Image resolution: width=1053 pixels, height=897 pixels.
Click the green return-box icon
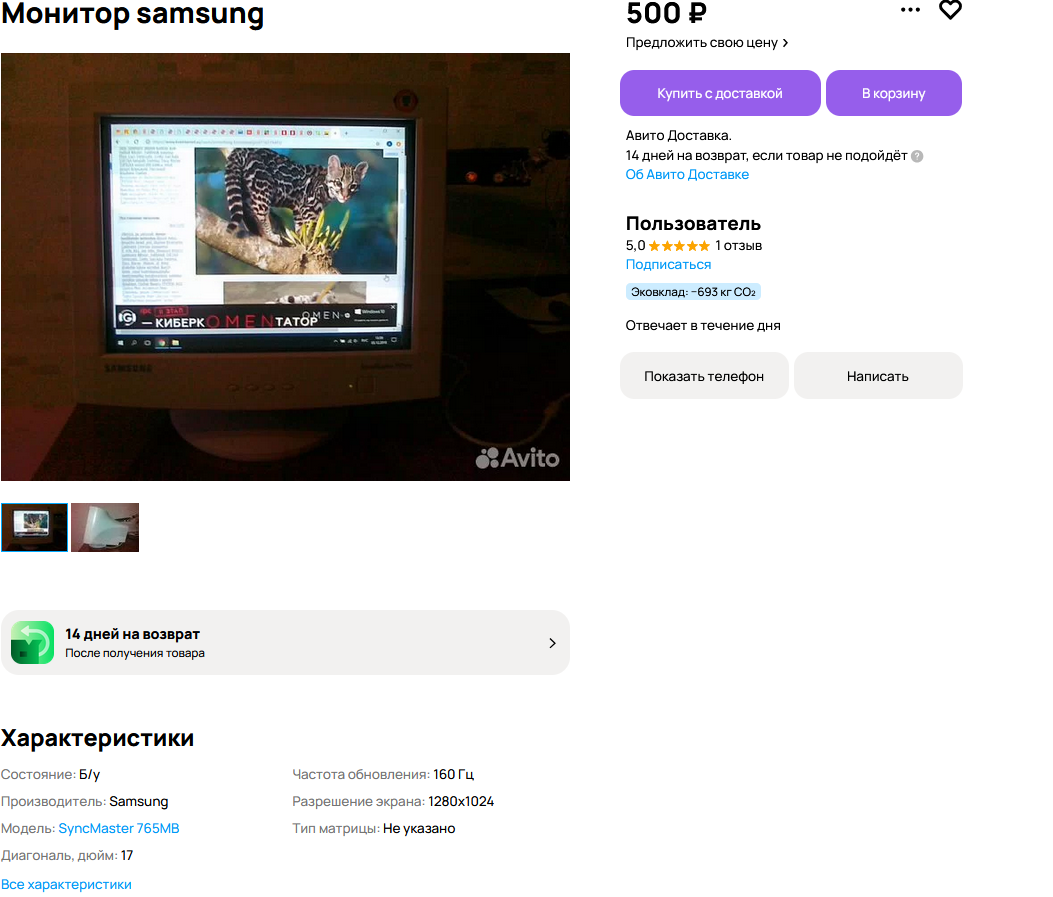[32, 643]
